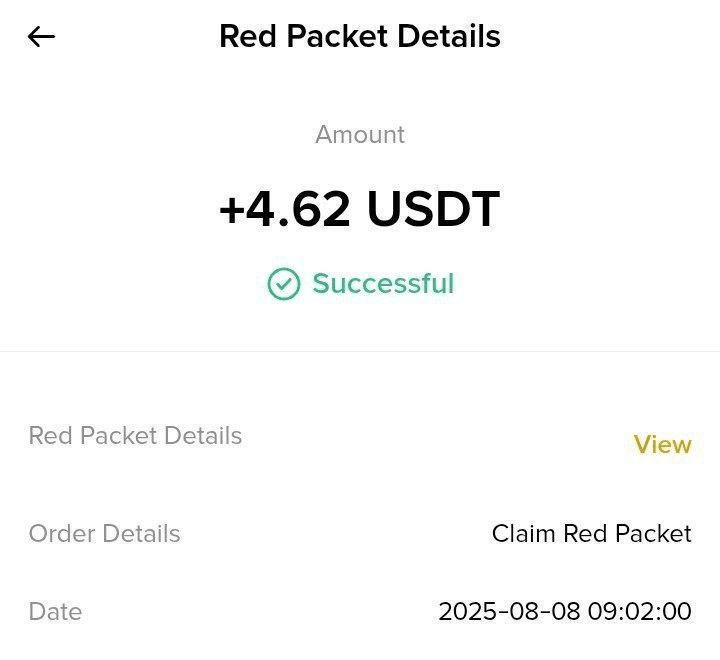This screenshot has width=720, height=660.
Task: Go back using the left arrow
Action: [41, 37]
